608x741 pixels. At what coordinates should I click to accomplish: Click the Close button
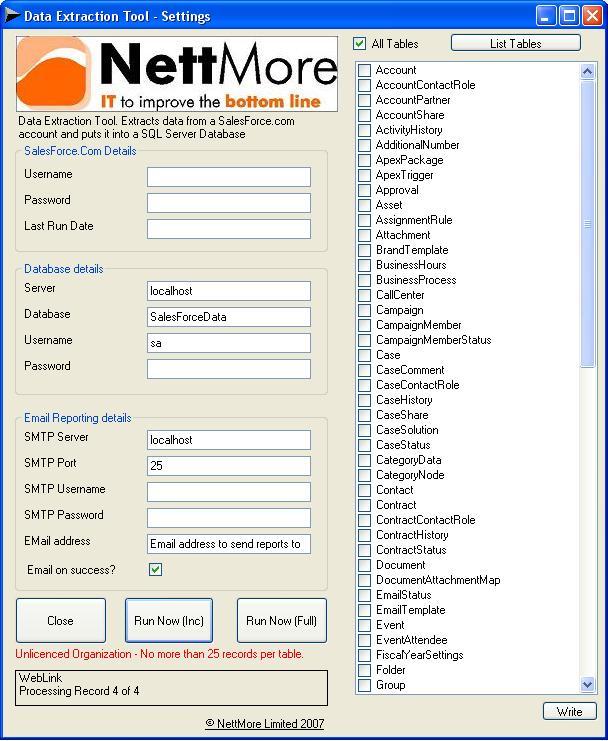click(60, 620)
